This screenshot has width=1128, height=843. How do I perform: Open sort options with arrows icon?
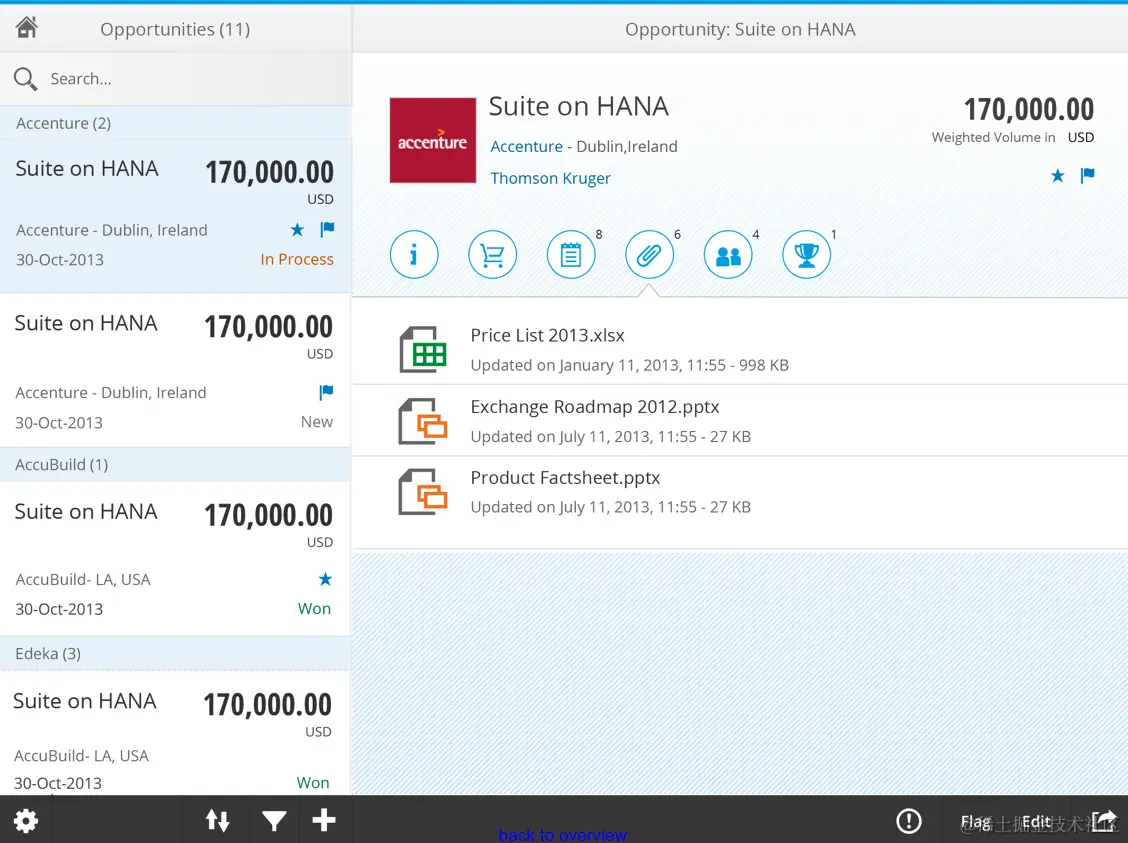(x=217, y=820)
